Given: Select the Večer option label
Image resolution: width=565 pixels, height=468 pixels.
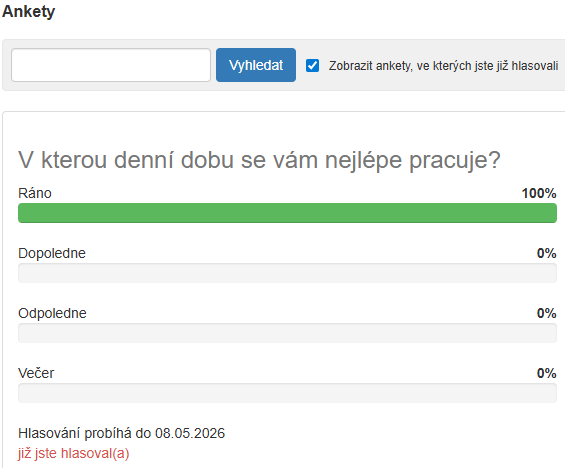Looking at the screenshot, I should [36, 373].
